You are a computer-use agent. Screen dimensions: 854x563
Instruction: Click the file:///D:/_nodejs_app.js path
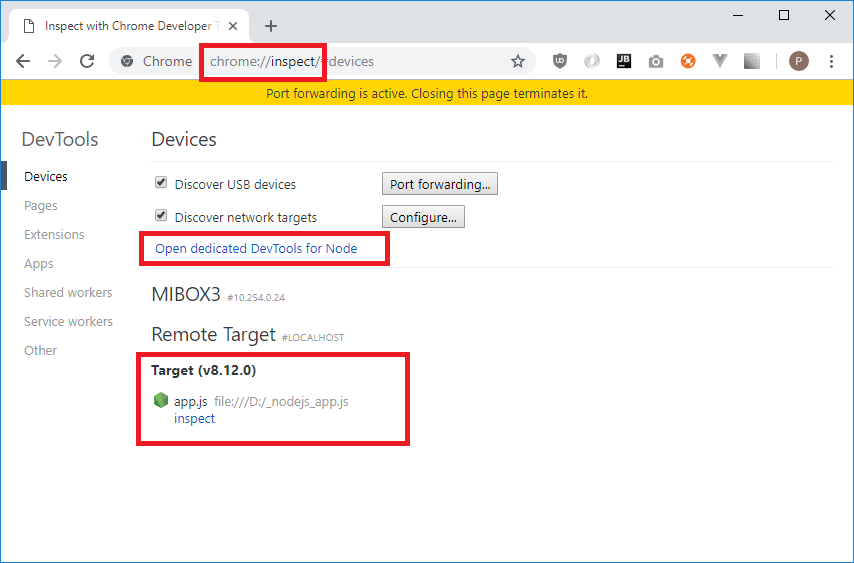coord(281,402)
